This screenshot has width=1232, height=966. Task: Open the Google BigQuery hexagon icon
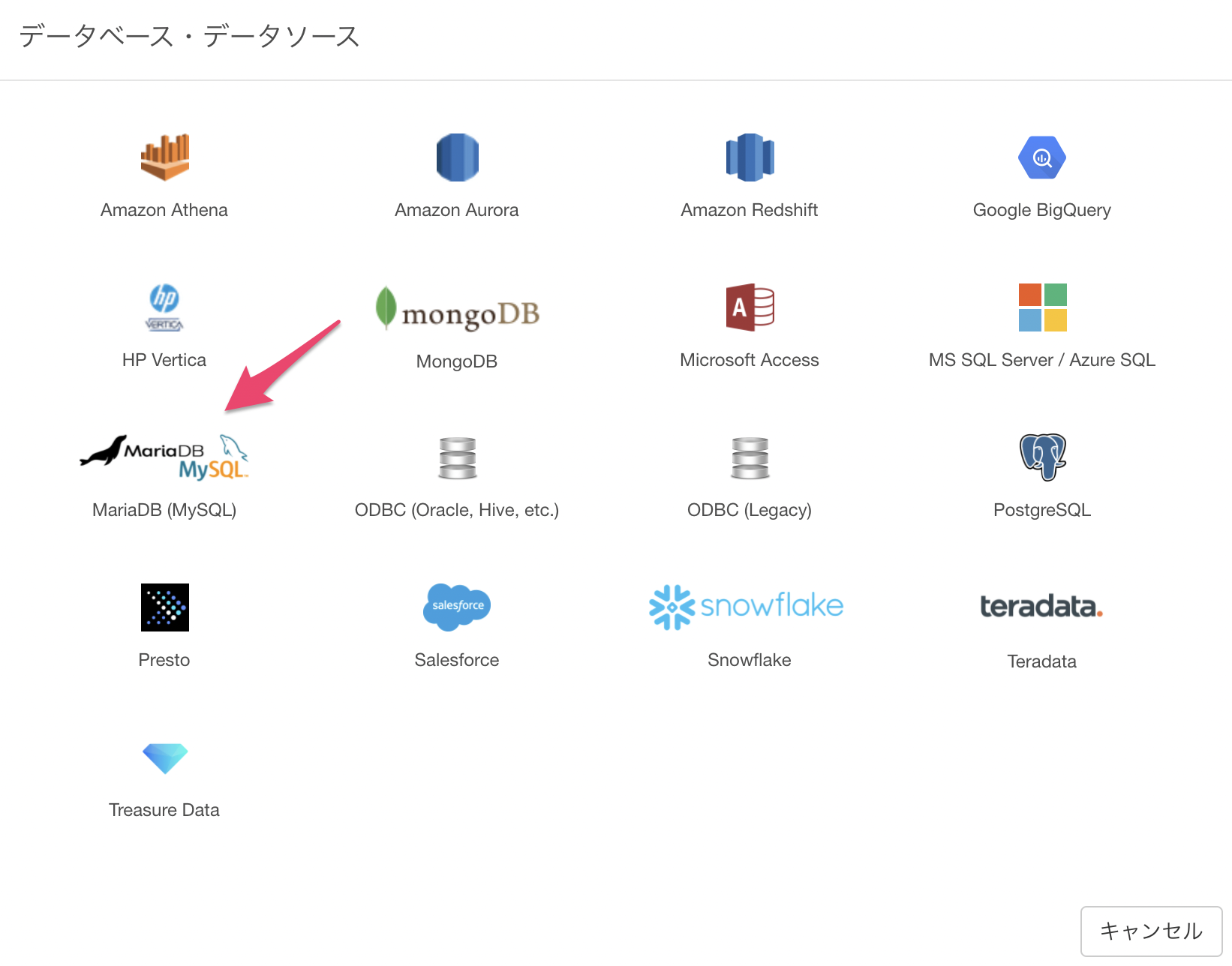pyautogui.click(x=1042, y=157)
